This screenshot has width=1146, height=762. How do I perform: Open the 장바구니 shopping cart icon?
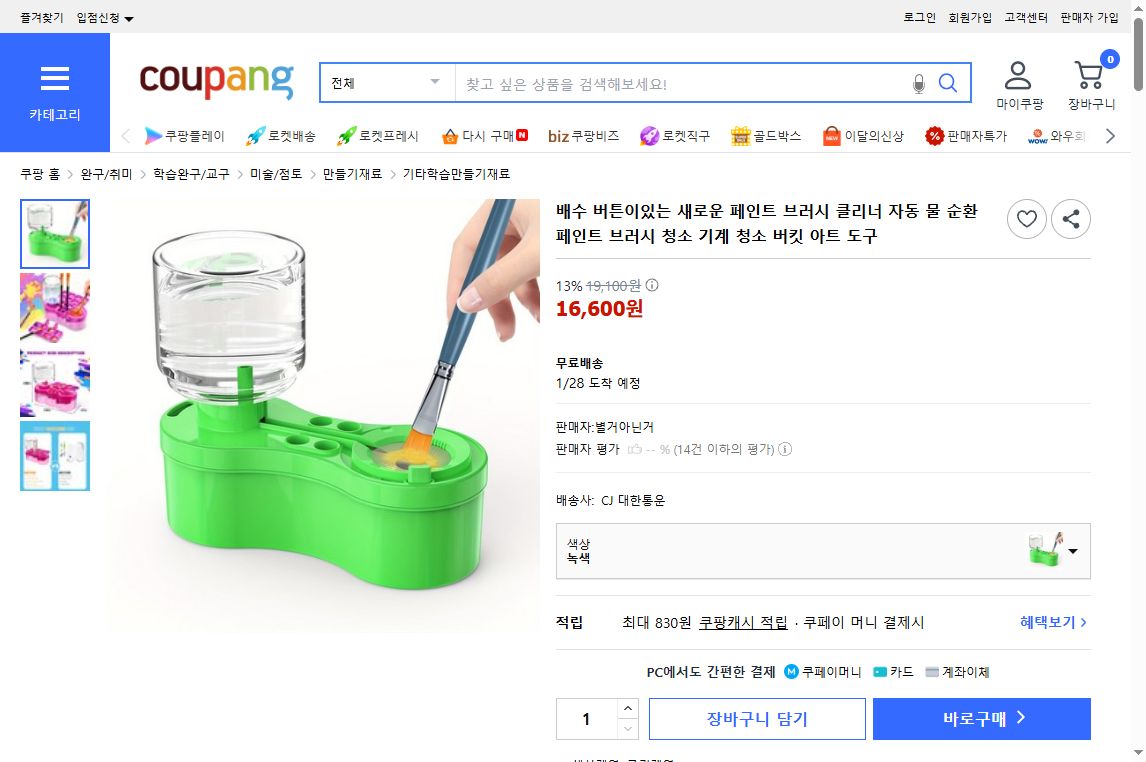(1089, 73)
